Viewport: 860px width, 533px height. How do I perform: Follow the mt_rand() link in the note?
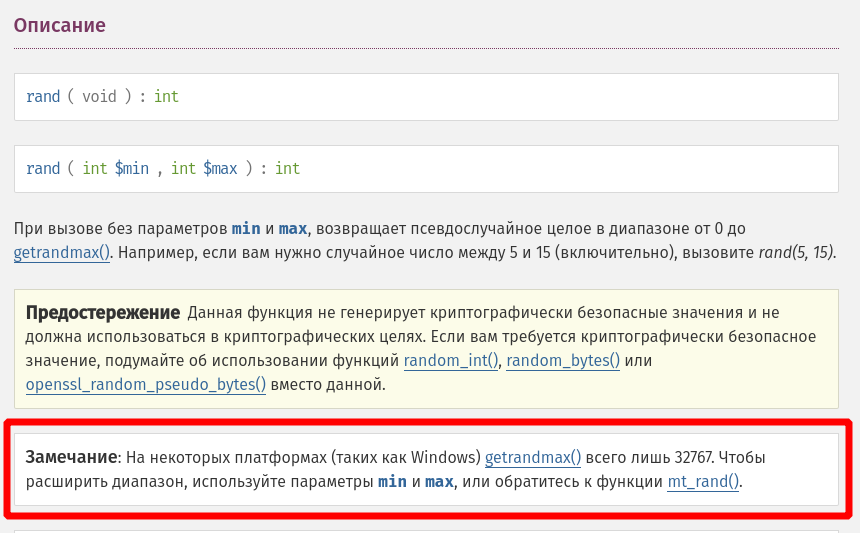click(703, 482)
